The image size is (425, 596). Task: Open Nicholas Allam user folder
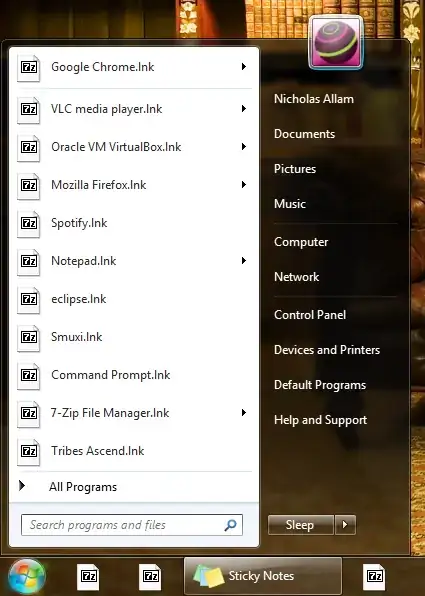pos(314,99)
